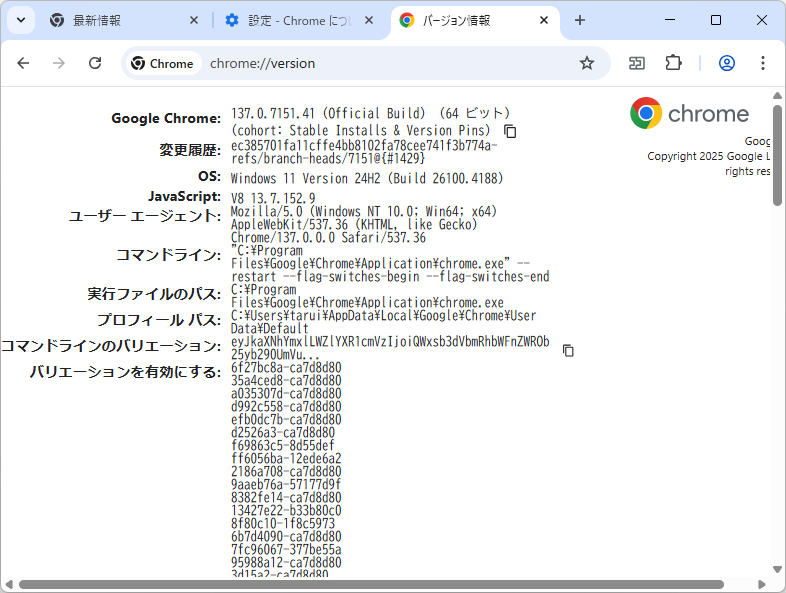Focus the chrome://version address bar
786x593 pixels.
(263, 64)
